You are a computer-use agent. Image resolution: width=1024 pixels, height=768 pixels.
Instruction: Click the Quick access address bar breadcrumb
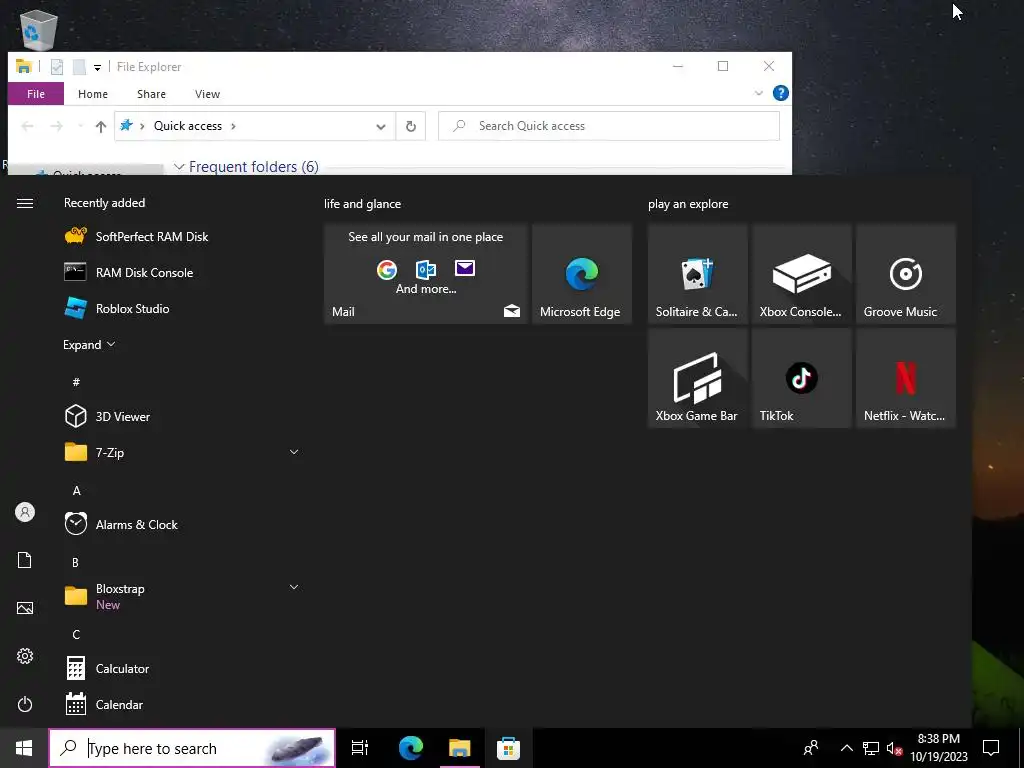187,126
